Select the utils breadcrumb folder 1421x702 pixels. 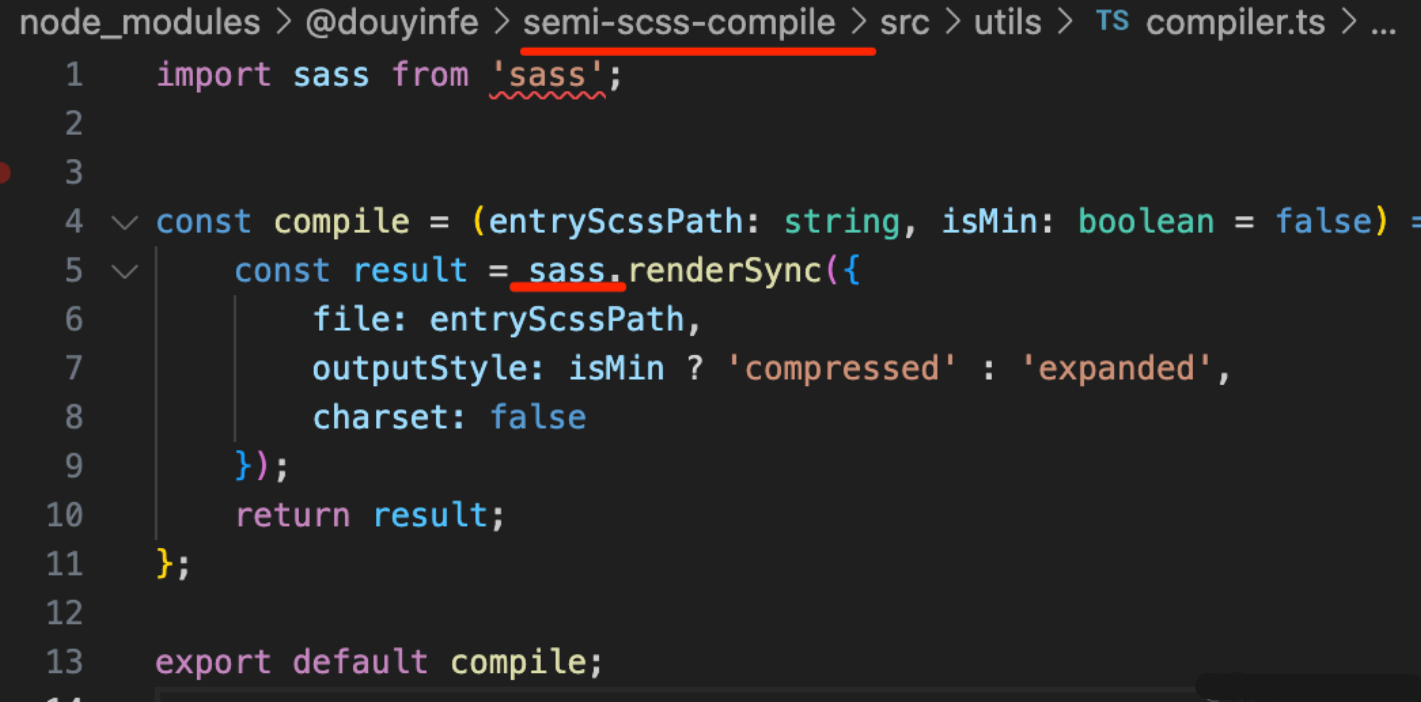coord(1007,22)
